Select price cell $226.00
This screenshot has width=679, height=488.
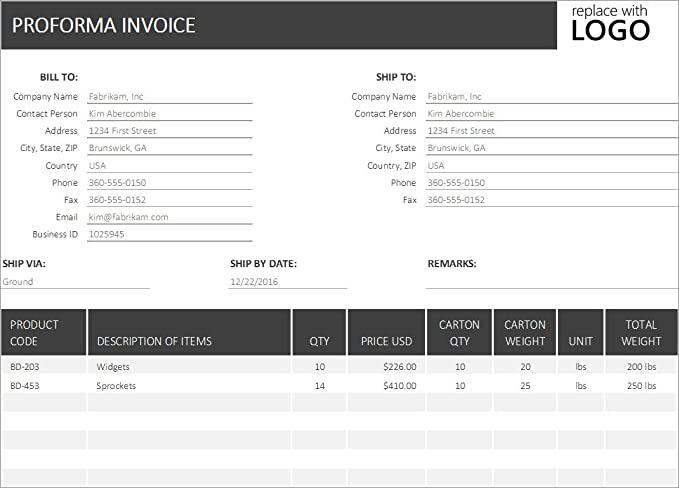point(386,366)
